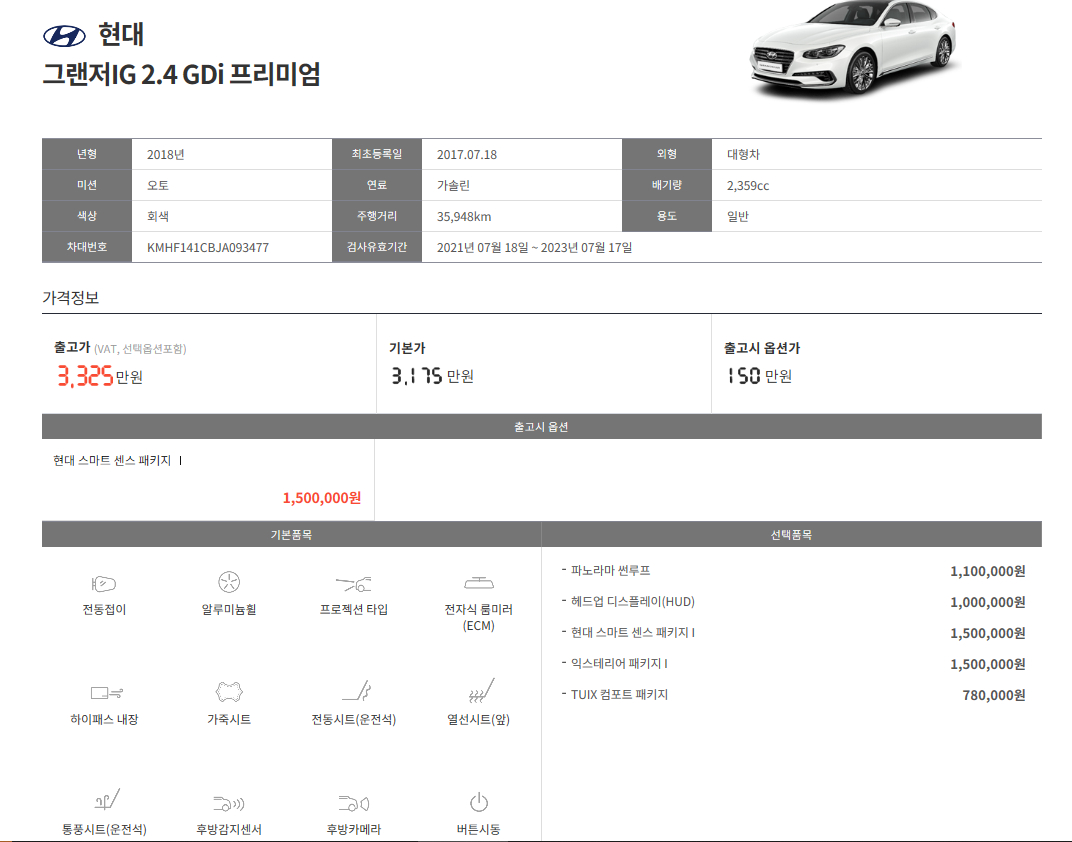Screen dimensions: 1072x842
Task: Select the 최초등록일 header cell
Action: pyautogui.click(x=377, y=154)
